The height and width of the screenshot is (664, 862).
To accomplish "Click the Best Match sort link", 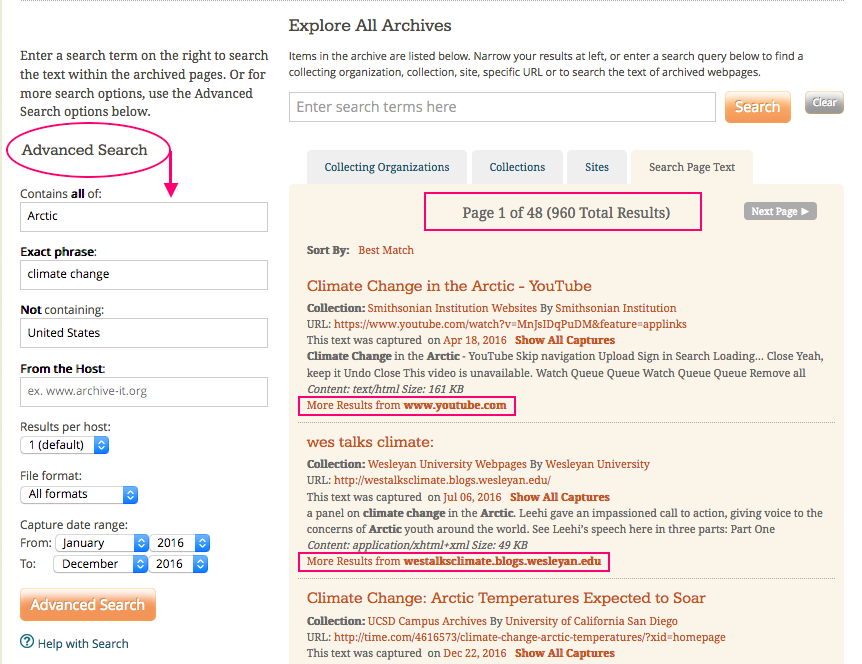I will (386, 250).
